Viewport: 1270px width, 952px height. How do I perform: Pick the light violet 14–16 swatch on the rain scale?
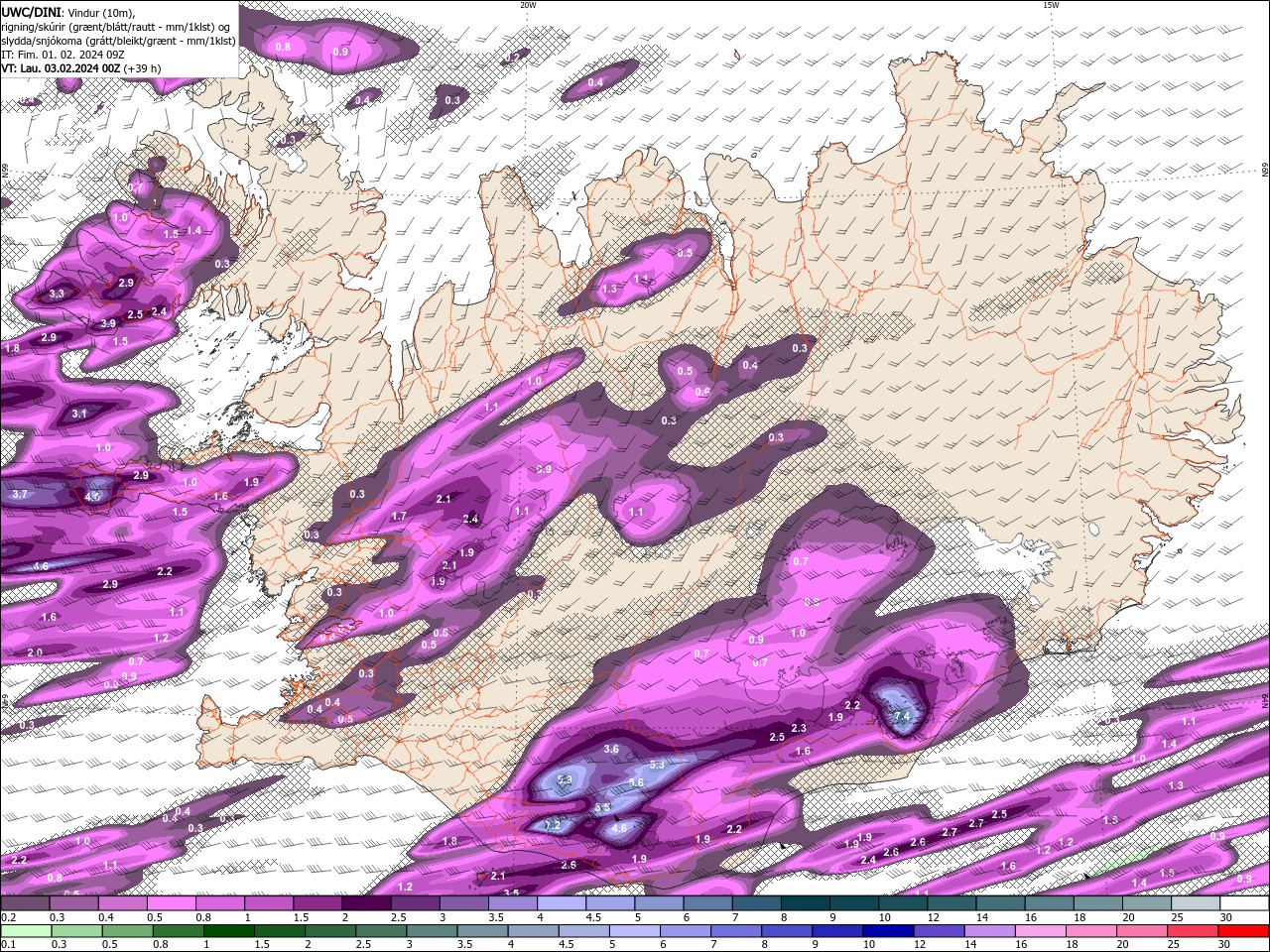988,931
